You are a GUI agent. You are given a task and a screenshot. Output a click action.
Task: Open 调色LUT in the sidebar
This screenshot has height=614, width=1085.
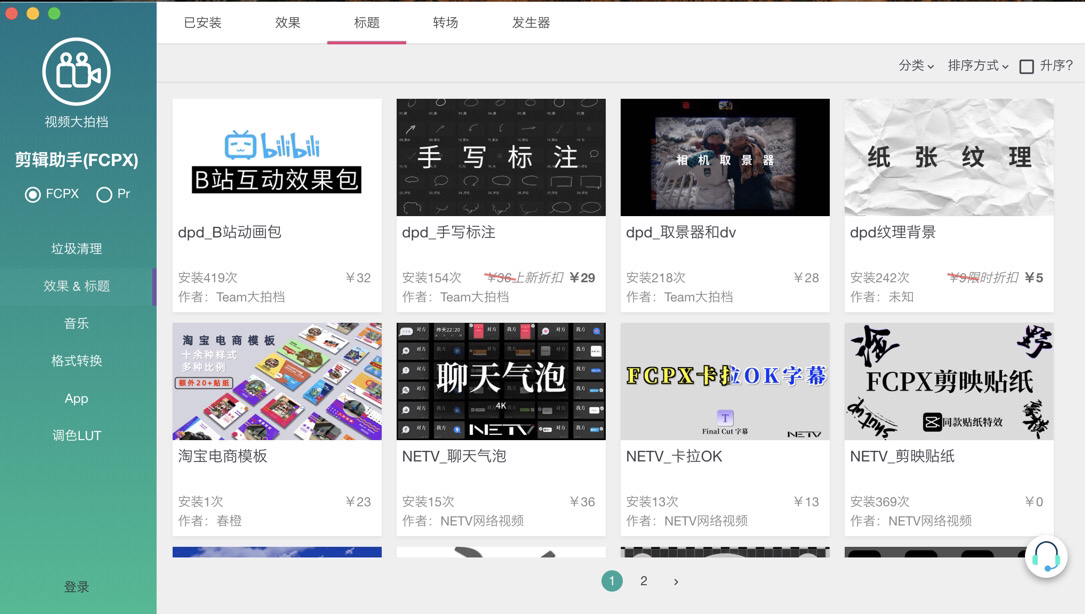77,435
